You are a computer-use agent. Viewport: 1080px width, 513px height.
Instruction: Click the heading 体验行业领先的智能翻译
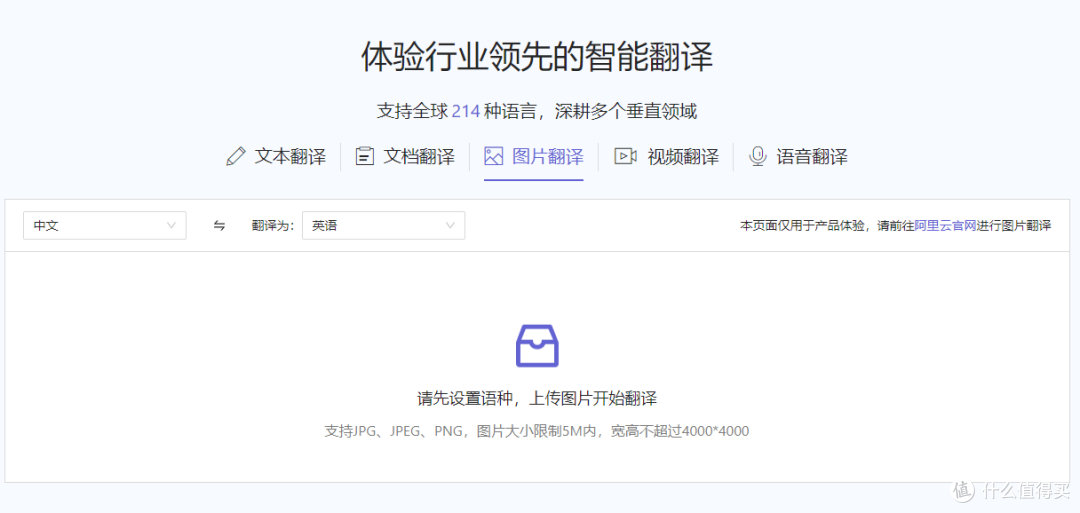pos(537,56)
